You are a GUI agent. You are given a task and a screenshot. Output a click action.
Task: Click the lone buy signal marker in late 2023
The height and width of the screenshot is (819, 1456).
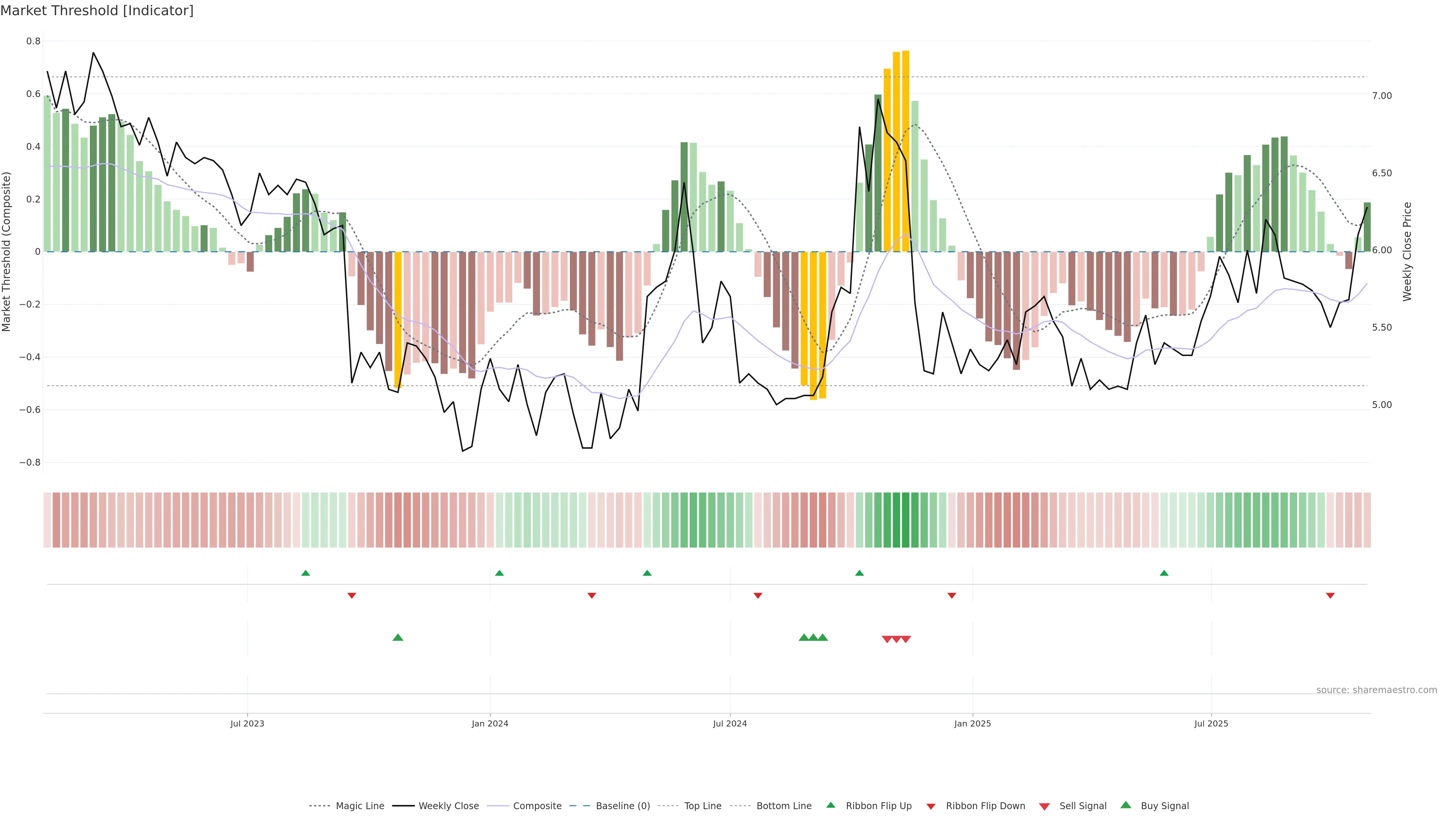tap(398, 637)
